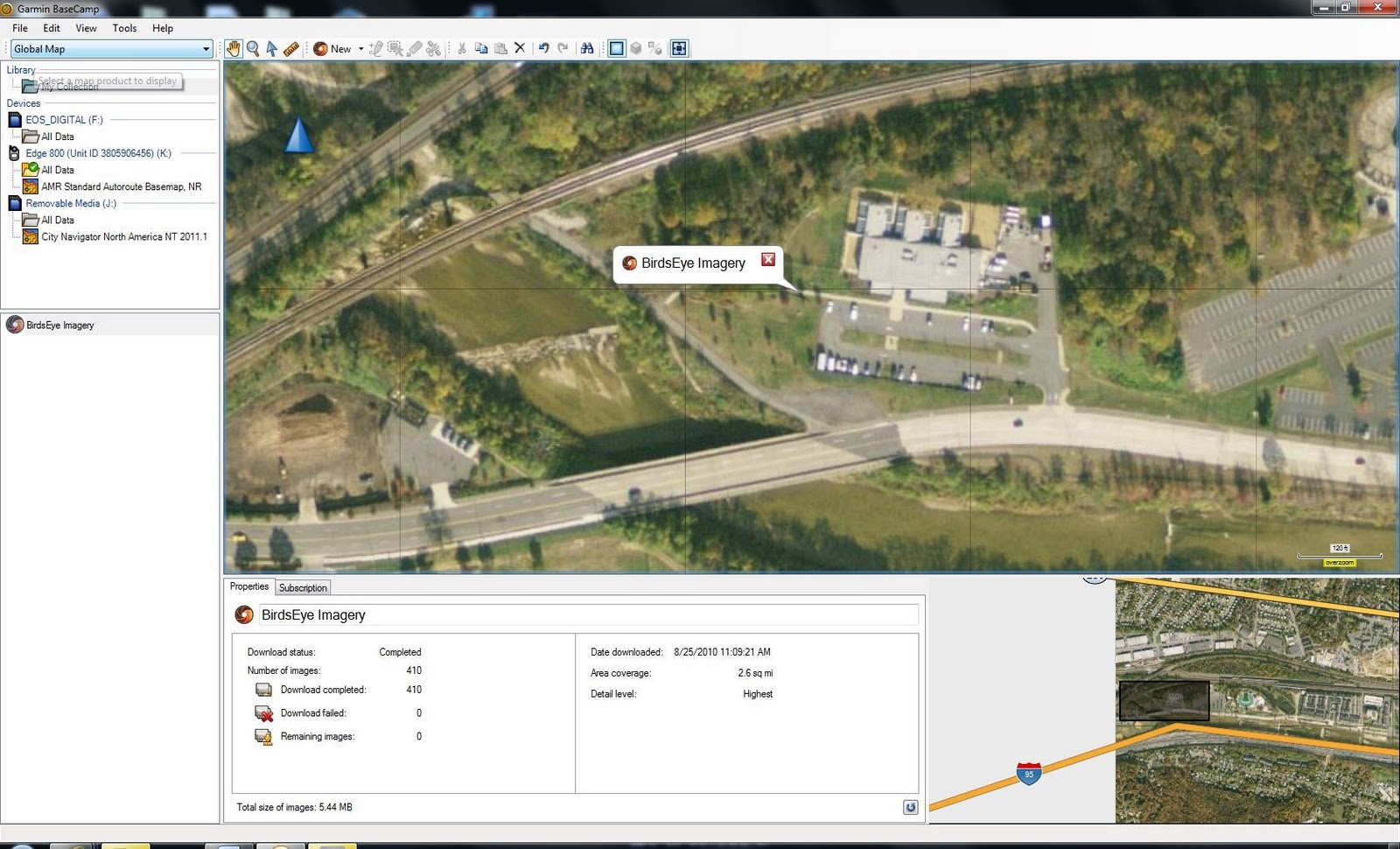Open the Global Map product dropdown
Screen dimensions: 1400x849
point(111,49)
